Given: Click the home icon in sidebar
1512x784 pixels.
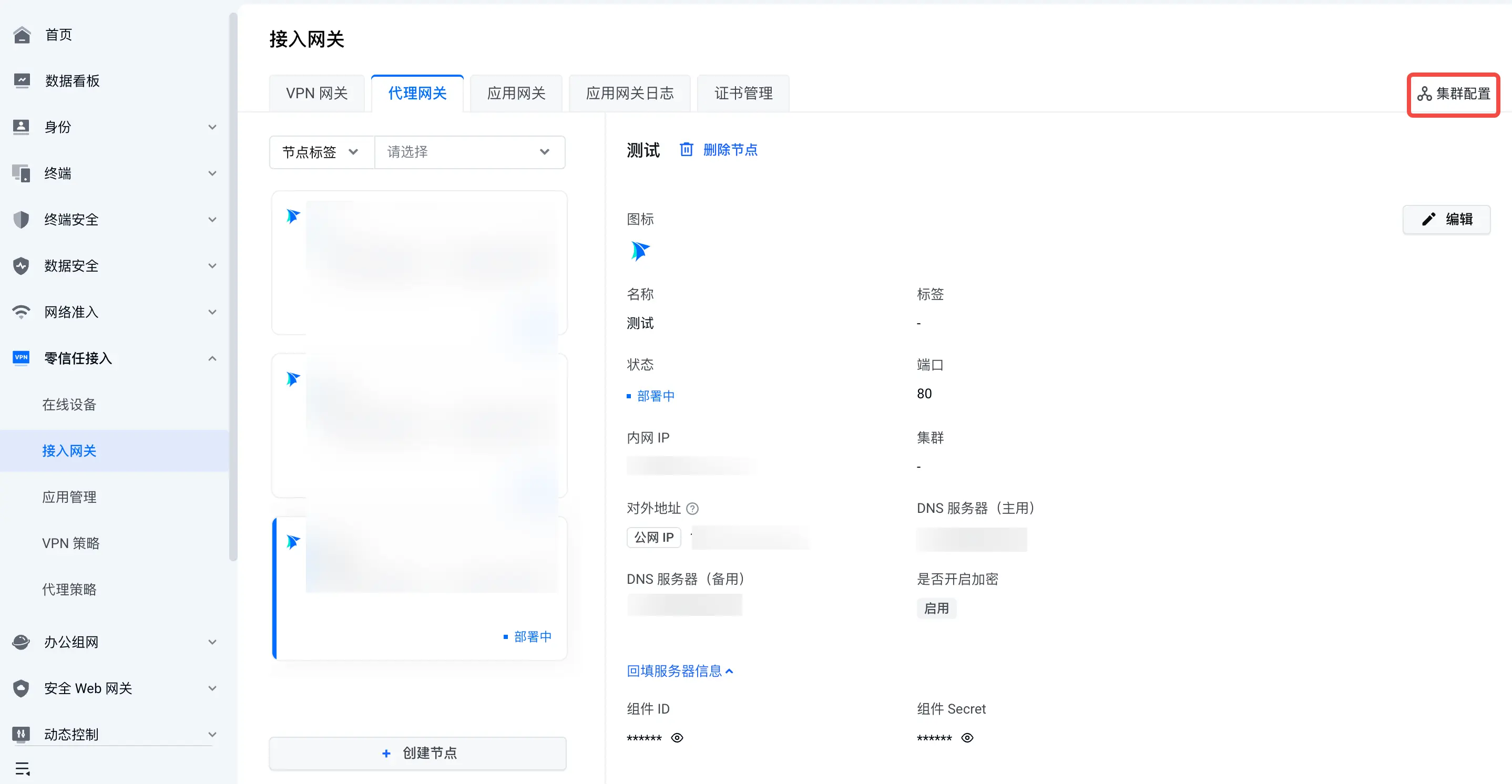Looking at the screenshot, I should 22,35.
